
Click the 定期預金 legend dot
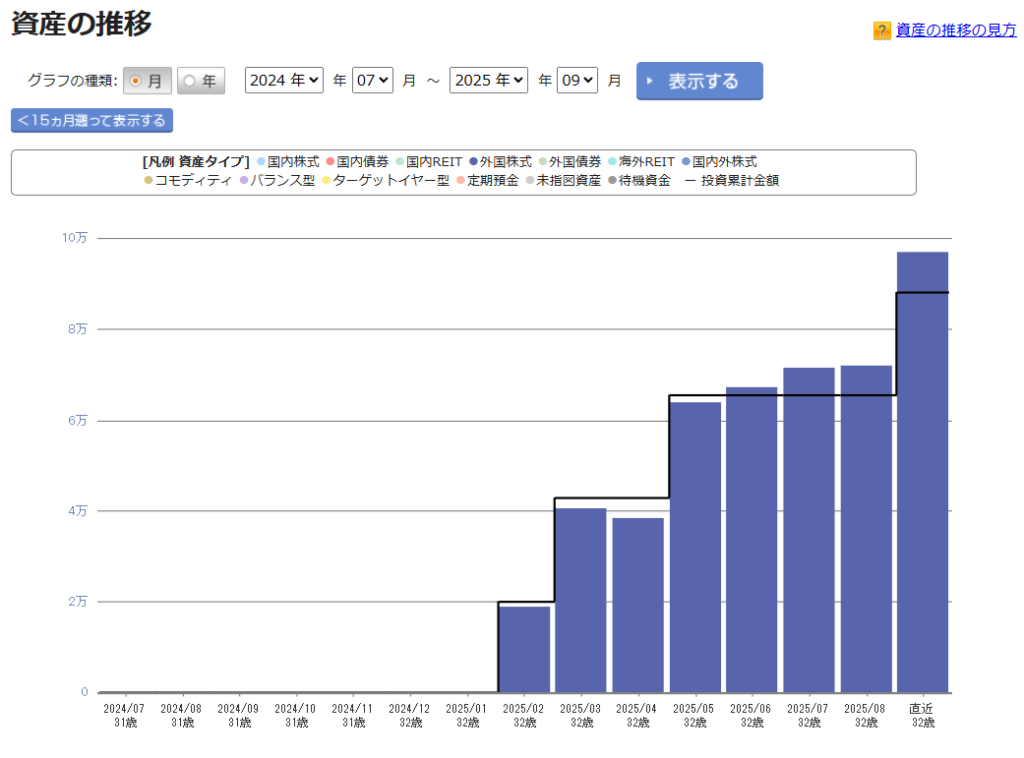pos(462,181)
